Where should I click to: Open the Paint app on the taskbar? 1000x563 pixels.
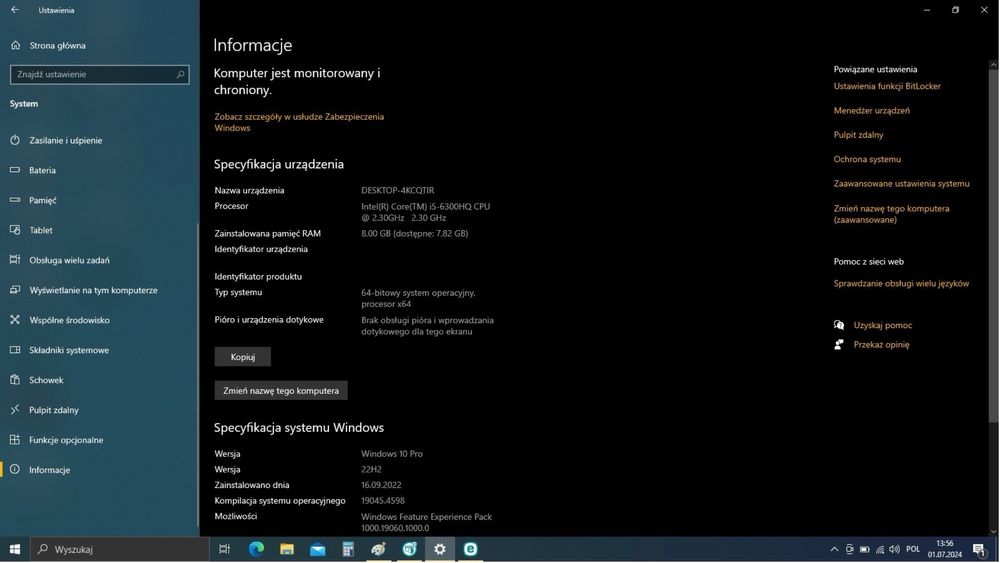point(378,549)
